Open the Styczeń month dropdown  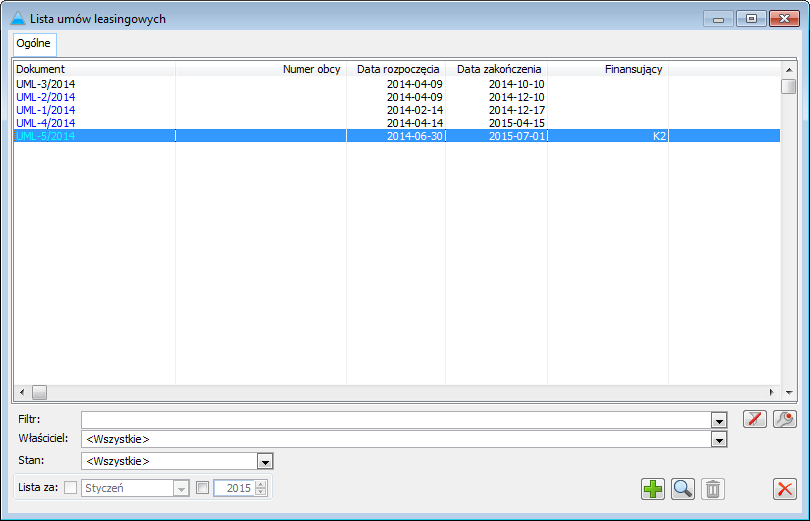coord(181,488)
